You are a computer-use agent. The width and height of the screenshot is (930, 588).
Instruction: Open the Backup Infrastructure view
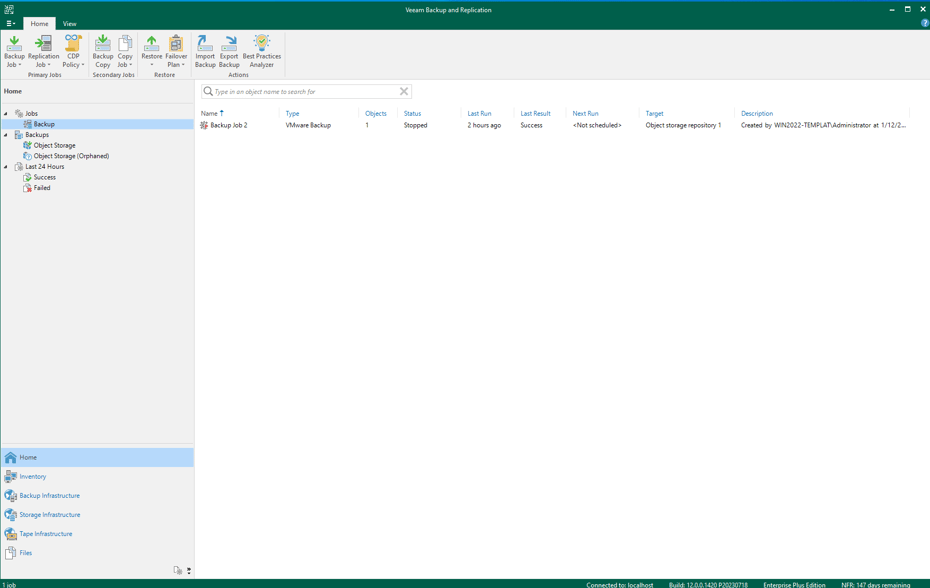tap(49, 496)
